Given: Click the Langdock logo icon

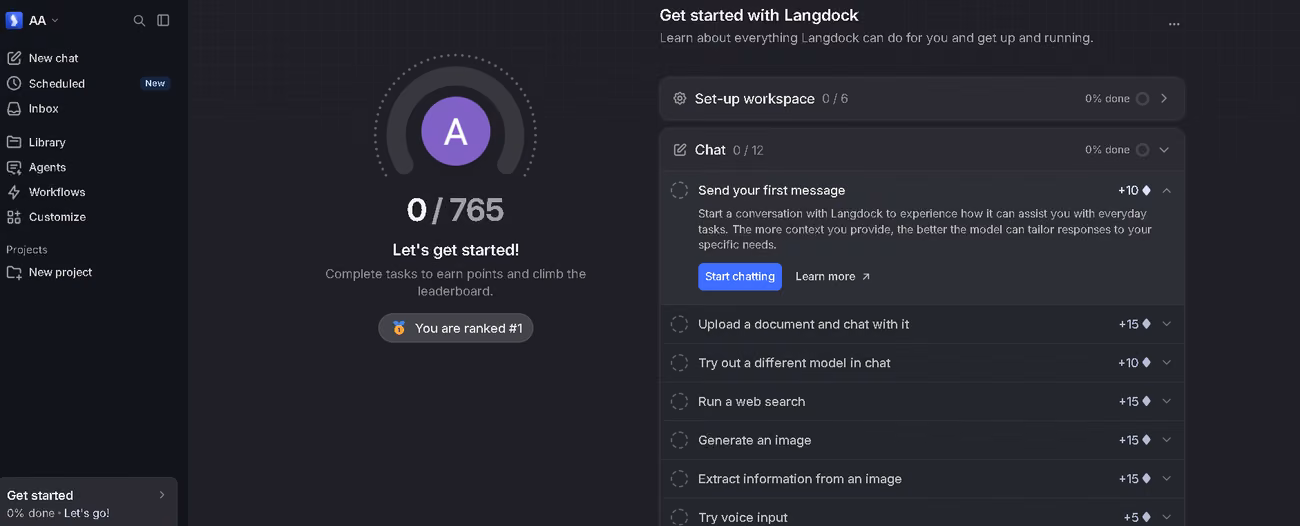Looking at the screenshot, I should 14,20.
